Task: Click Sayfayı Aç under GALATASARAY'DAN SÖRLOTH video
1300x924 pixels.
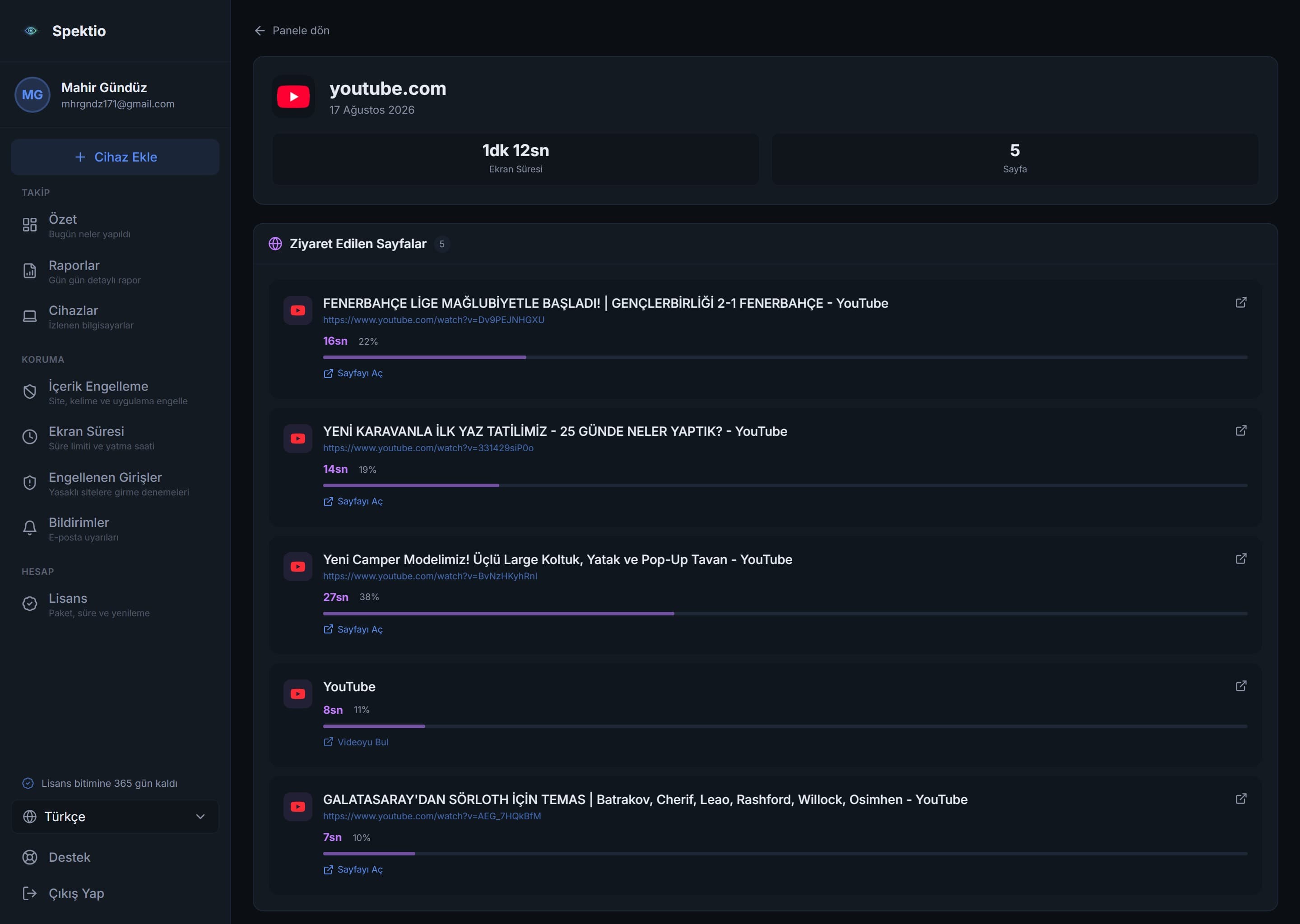Action: [x=353, y=869]
